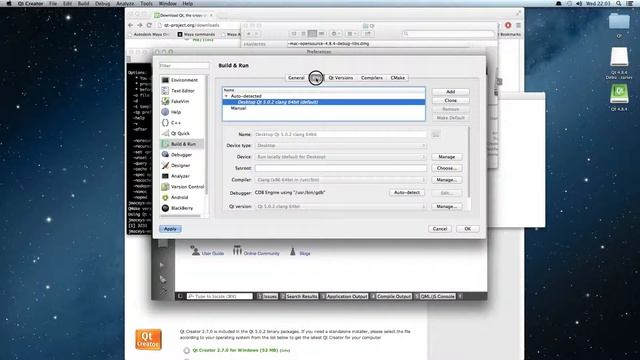The image size is (640, 360).
Task: Click Choose button for Sysroot
Action: coord(447,168)
